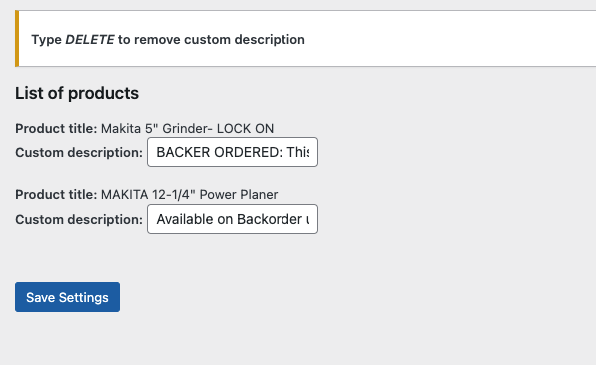Click the 'LOCK ON' text in the first product title
This screenshot has width=596, height=365.
(245, 129)
